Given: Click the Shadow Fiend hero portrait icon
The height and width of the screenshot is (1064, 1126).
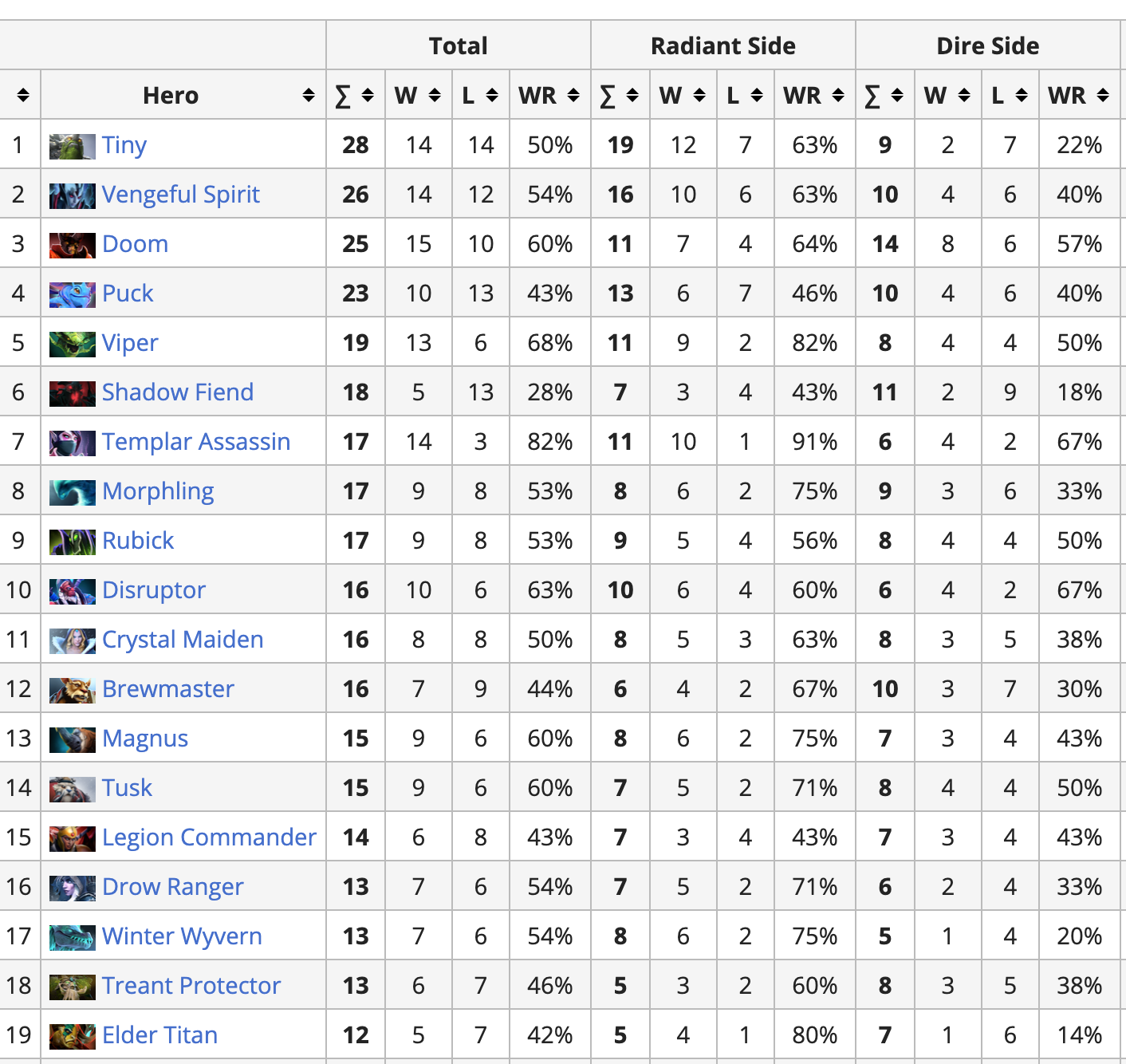Looking at the screenshot, I should tap(72, 393).
